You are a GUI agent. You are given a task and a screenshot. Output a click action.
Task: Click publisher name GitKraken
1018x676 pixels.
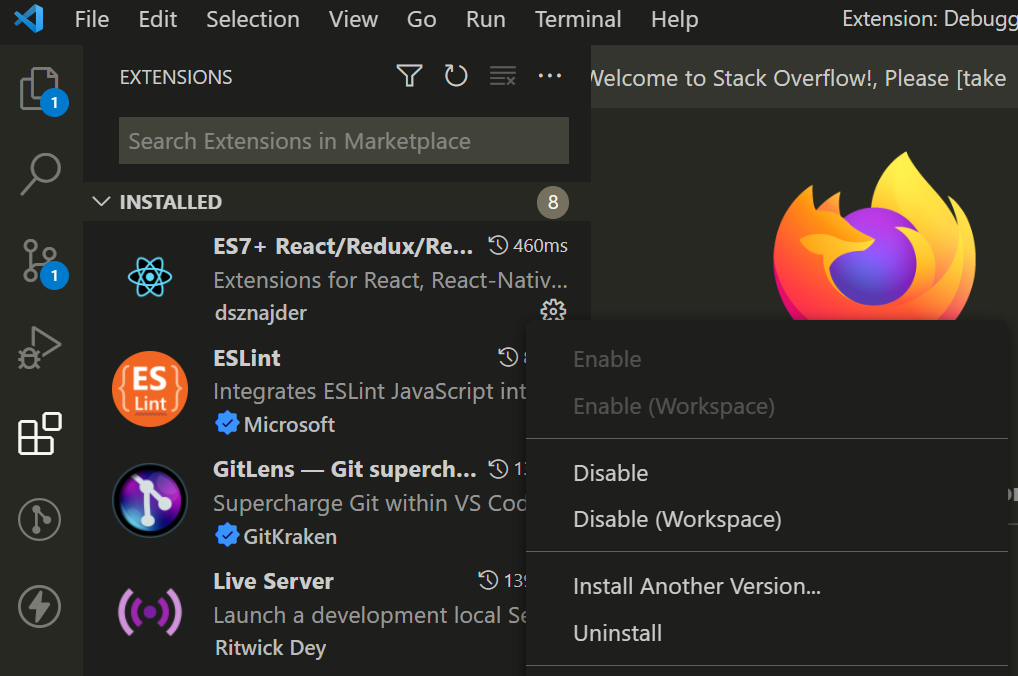pyautogui.click(x=290, y=537)
